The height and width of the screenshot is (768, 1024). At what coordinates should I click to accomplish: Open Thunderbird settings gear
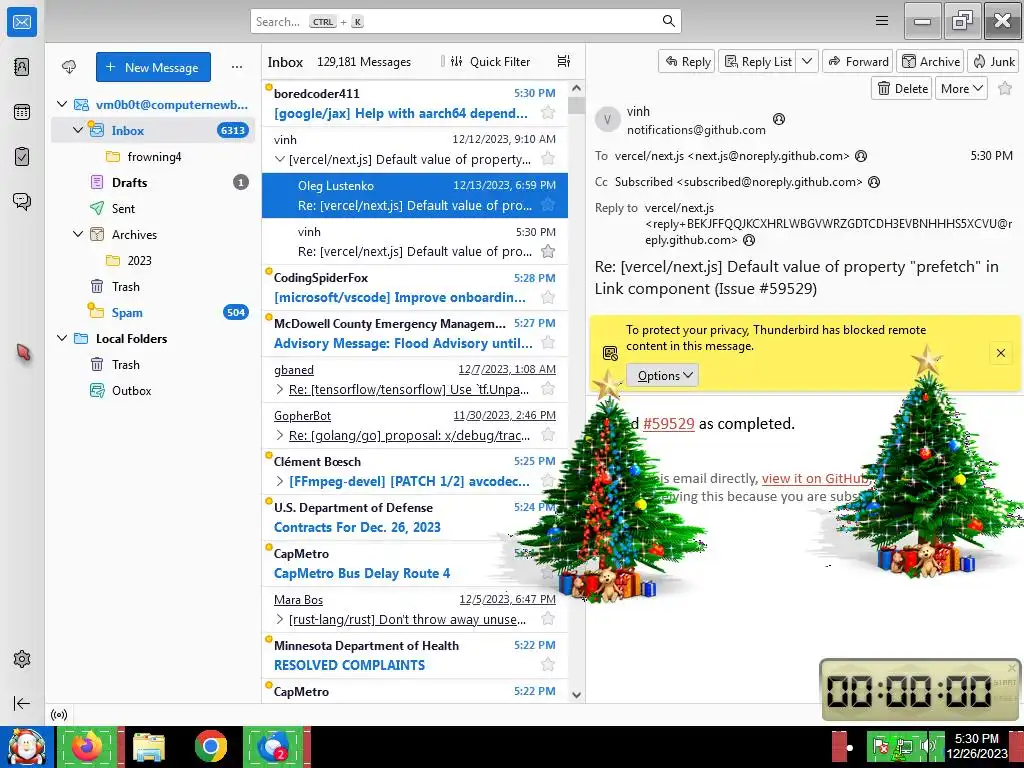pyautogui.click(x=22, y=659)
